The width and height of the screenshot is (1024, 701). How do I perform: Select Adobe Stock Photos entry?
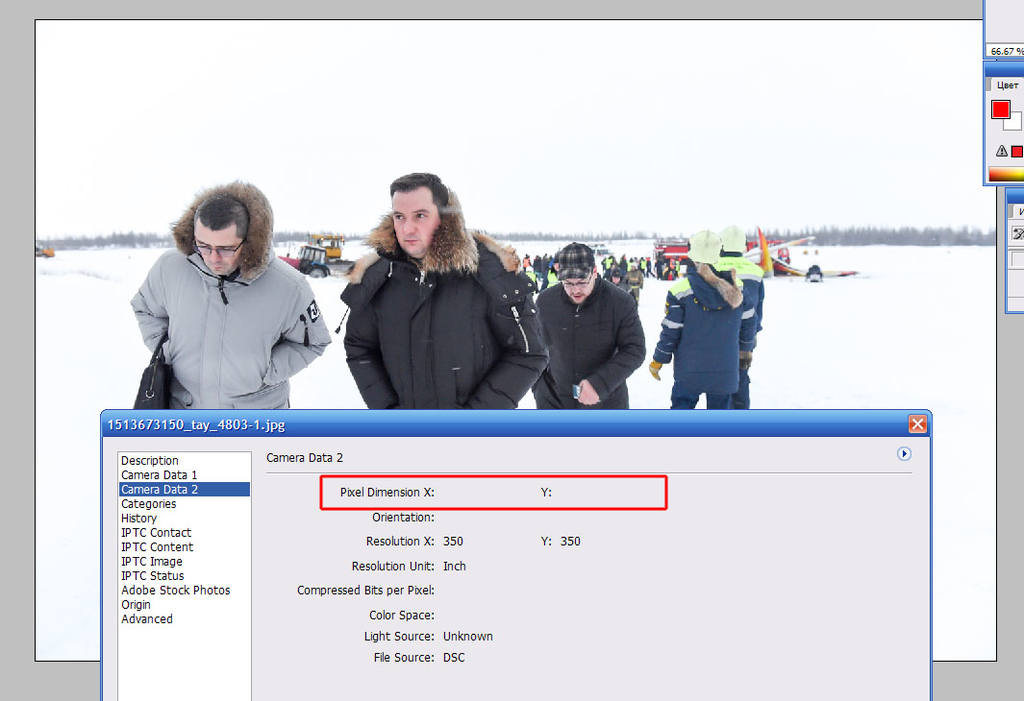175,590
